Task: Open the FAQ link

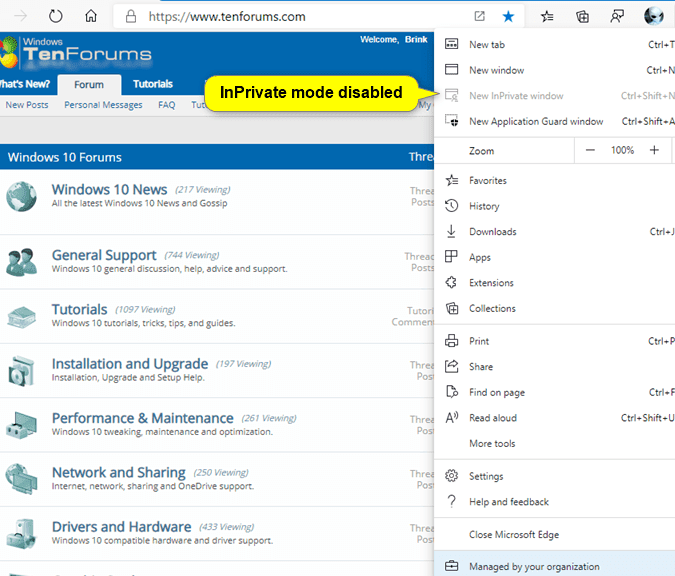Action: point(167,105)
